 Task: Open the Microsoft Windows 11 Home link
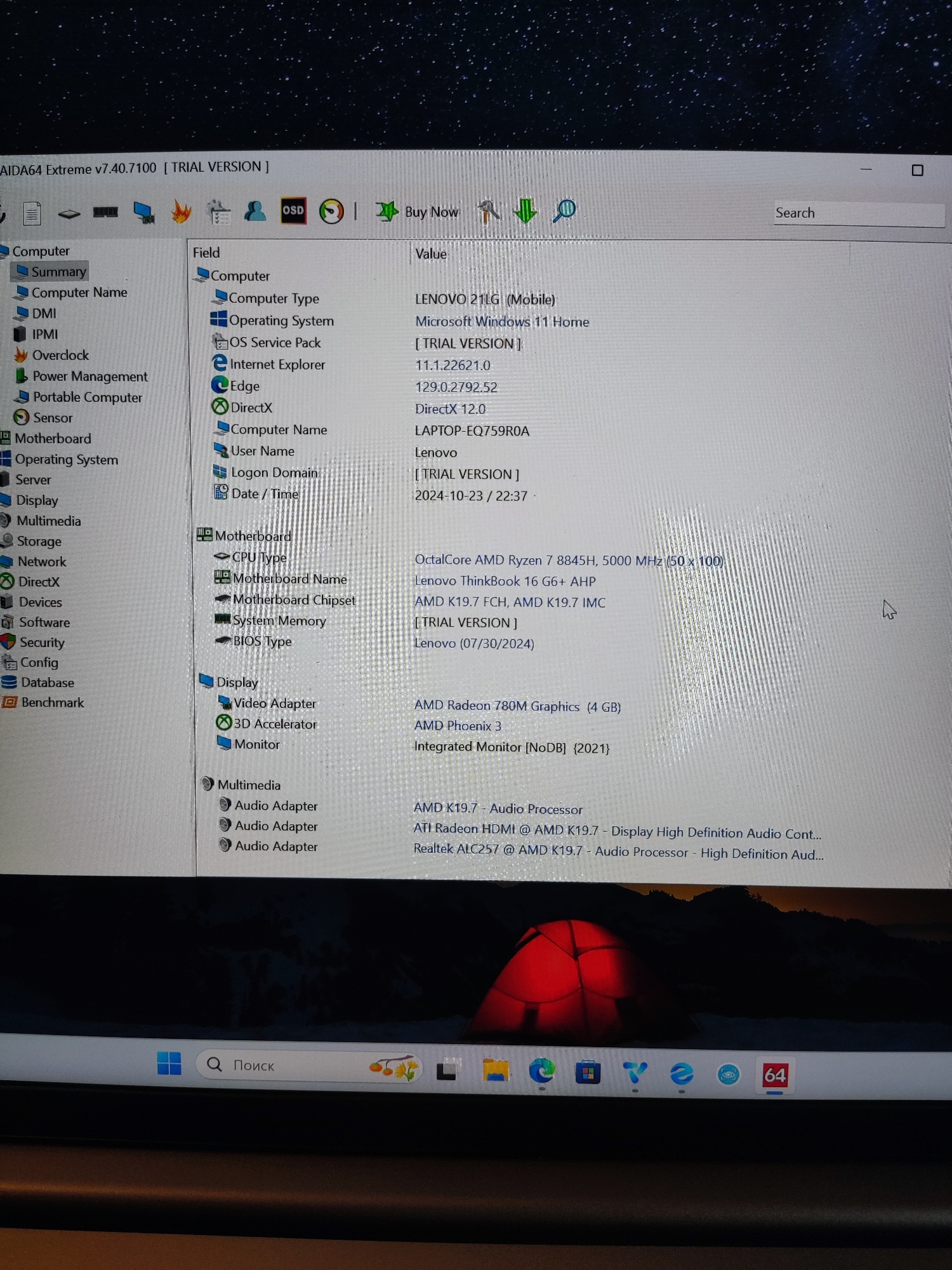(502, 322)
